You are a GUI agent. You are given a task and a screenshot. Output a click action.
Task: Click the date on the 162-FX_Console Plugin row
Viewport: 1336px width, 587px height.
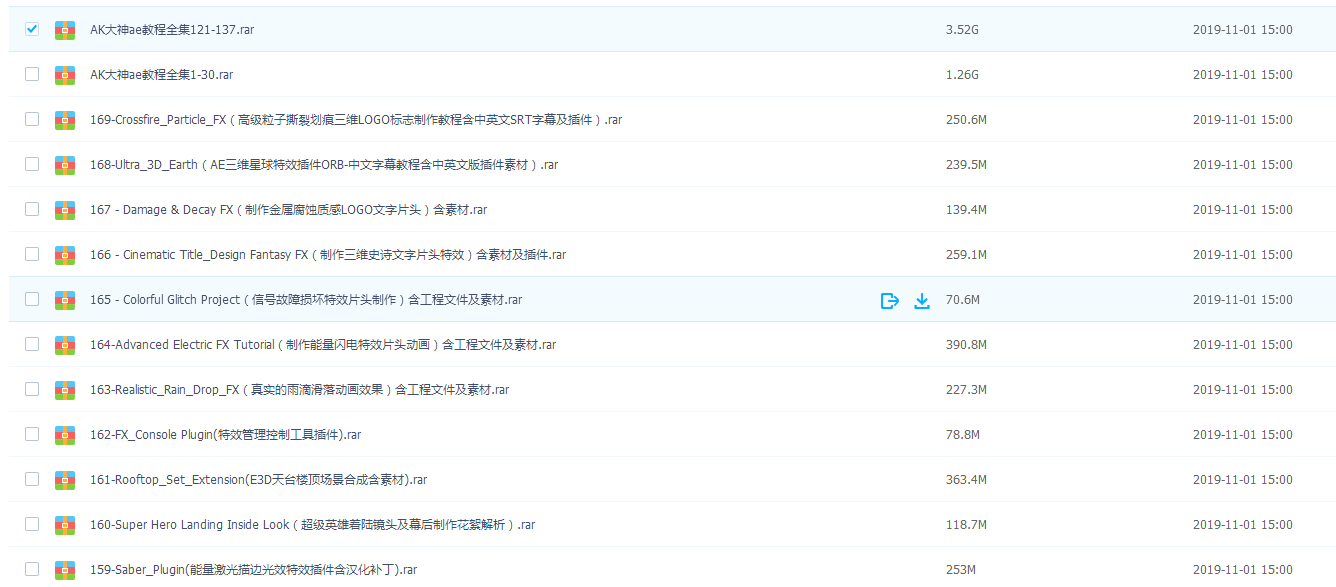(1242, 435)
